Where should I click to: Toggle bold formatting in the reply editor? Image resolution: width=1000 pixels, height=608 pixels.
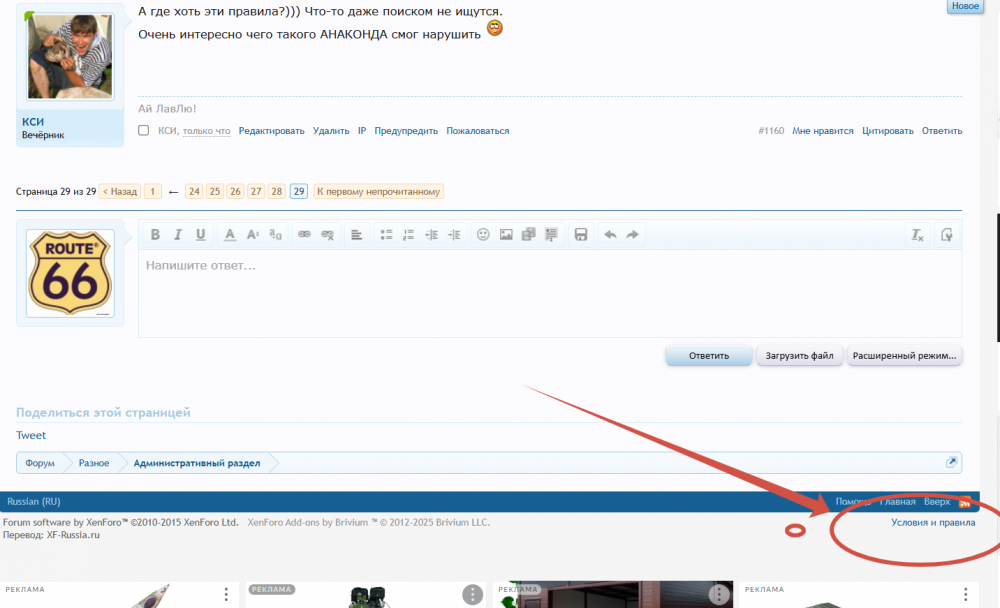pos(155,235)
